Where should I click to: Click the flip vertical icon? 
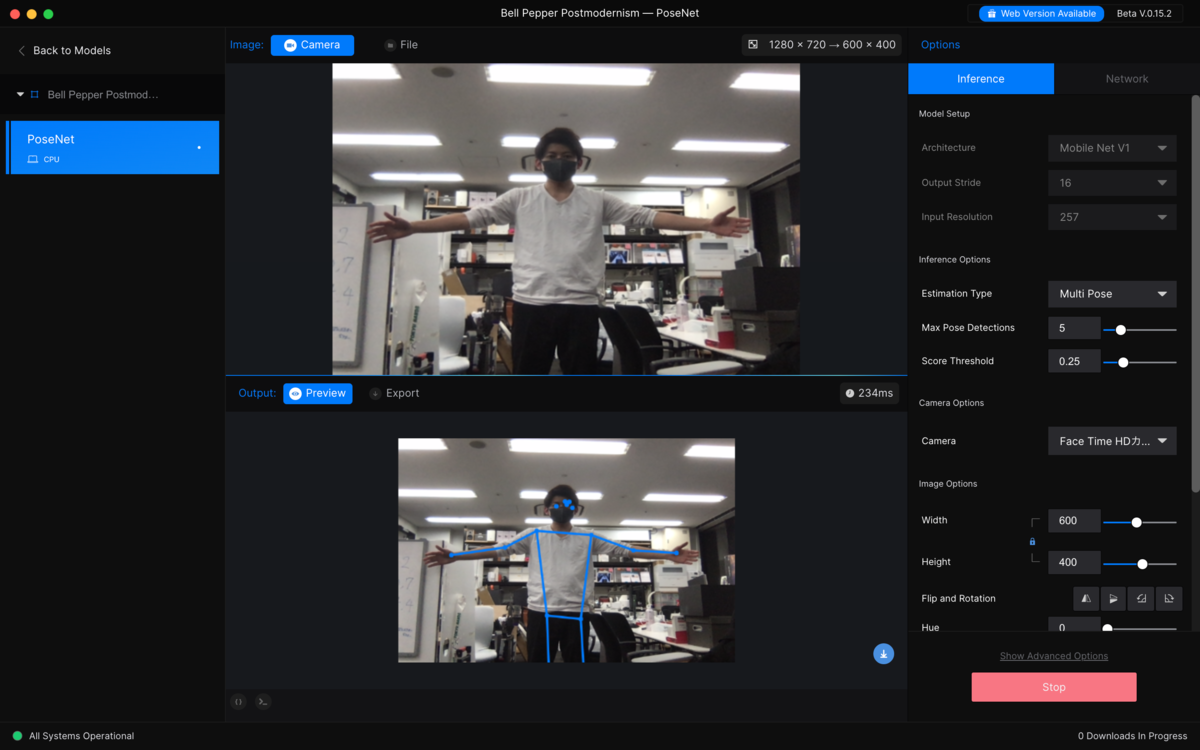[x=1113, y=598]
